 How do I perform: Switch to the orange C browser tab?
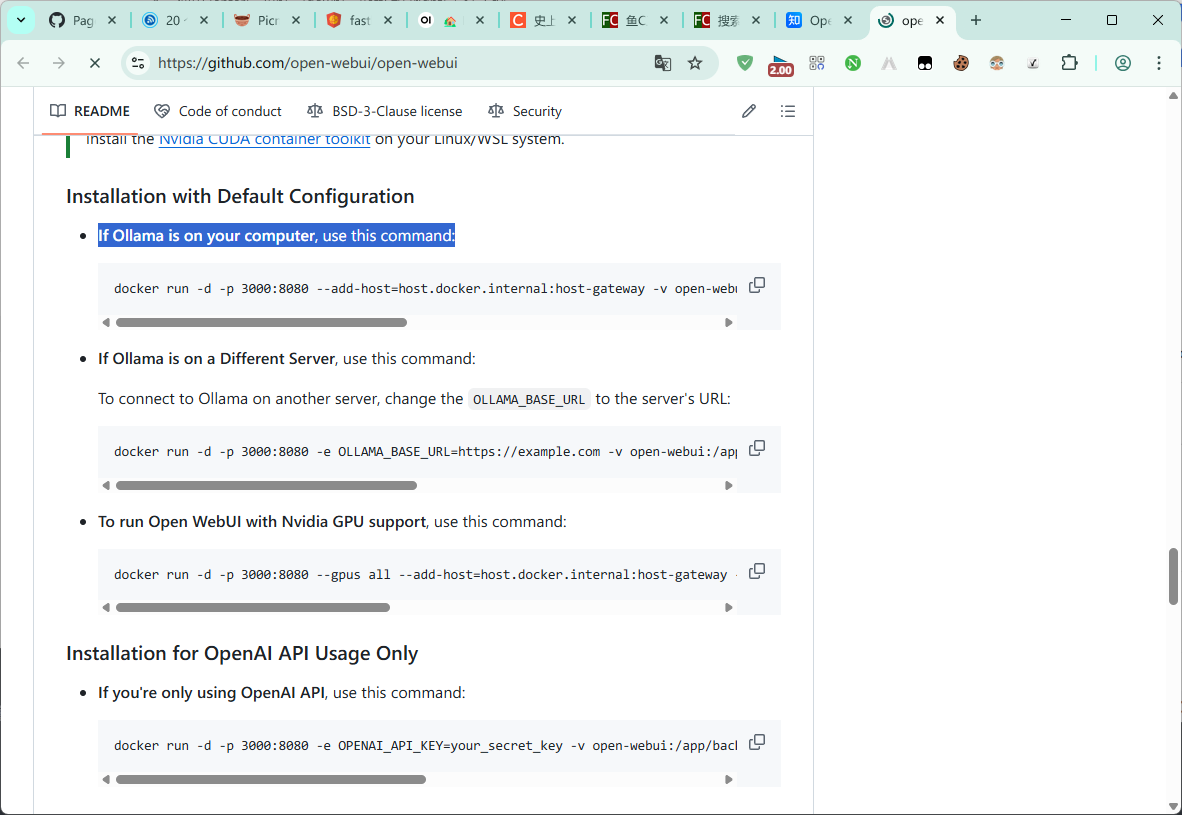[543, 20]
